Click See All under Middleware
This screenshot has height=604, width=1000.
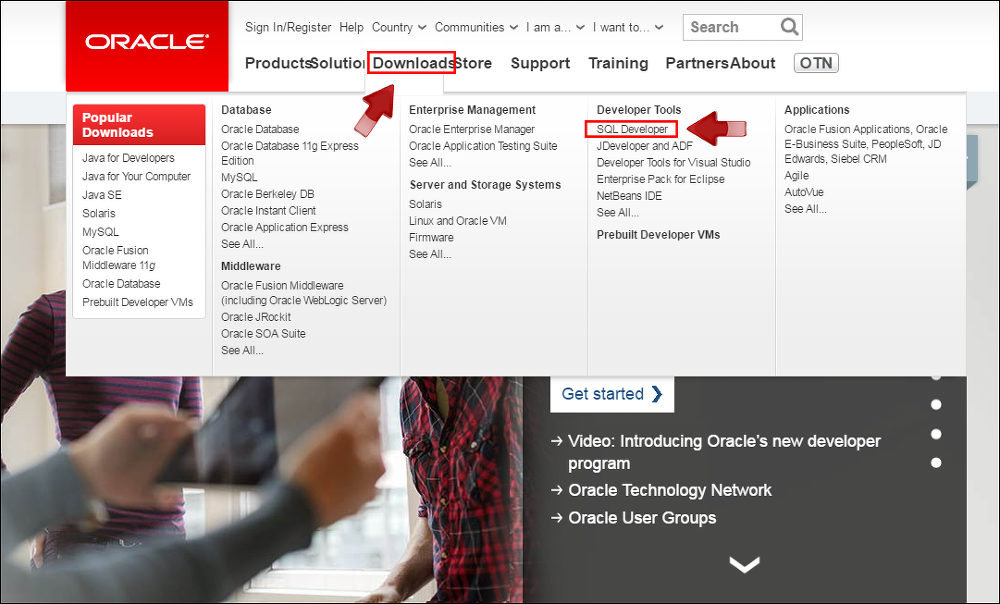click(x=242, y=350)
